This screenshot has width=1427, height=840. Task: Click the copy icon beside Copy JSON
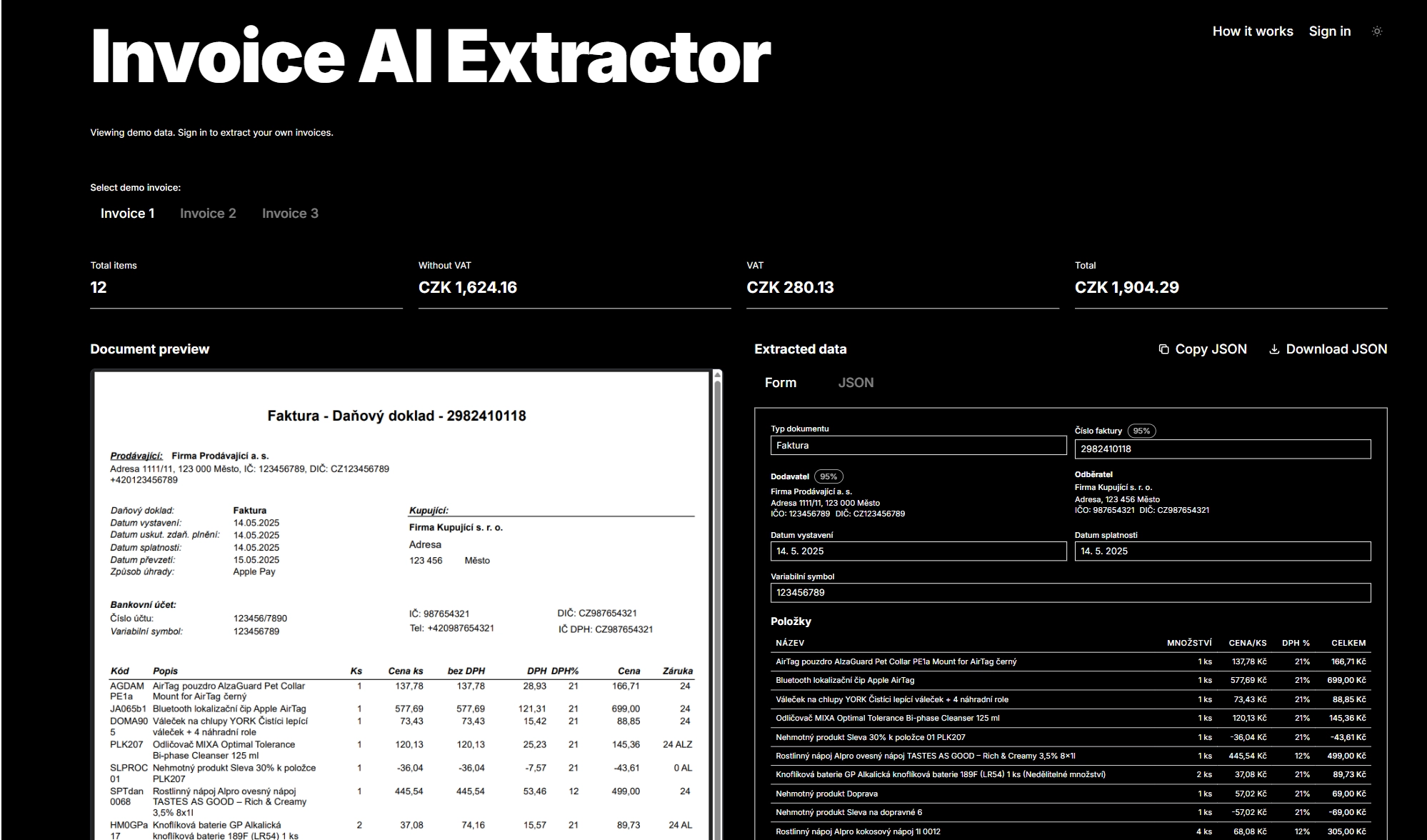[1163, 349]
